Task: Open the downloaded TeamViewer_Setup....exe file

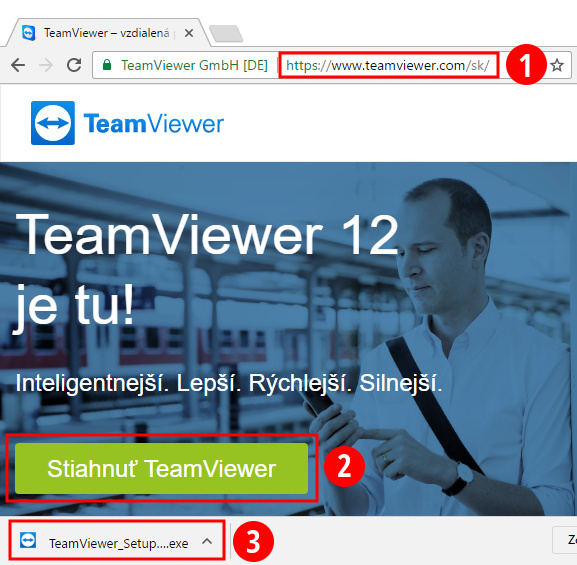Action: tap(118, 543)
